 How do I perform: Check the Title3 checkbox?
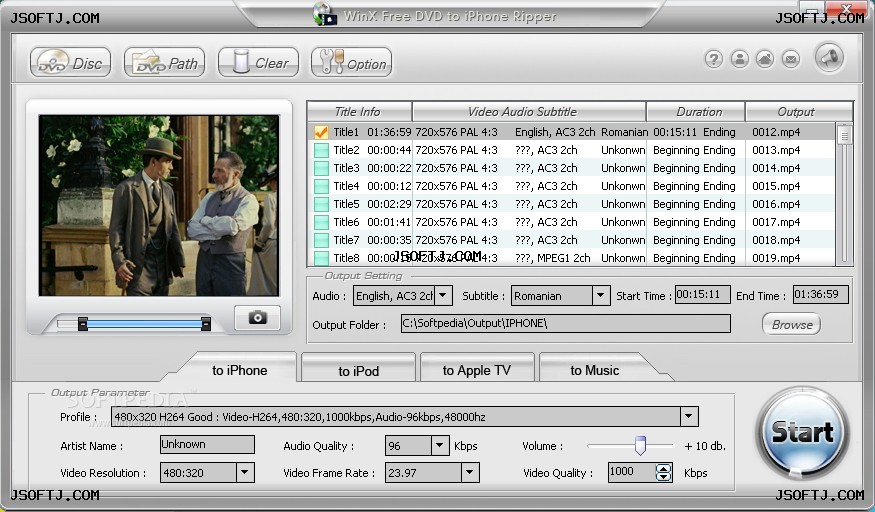(x=321, y=168)
